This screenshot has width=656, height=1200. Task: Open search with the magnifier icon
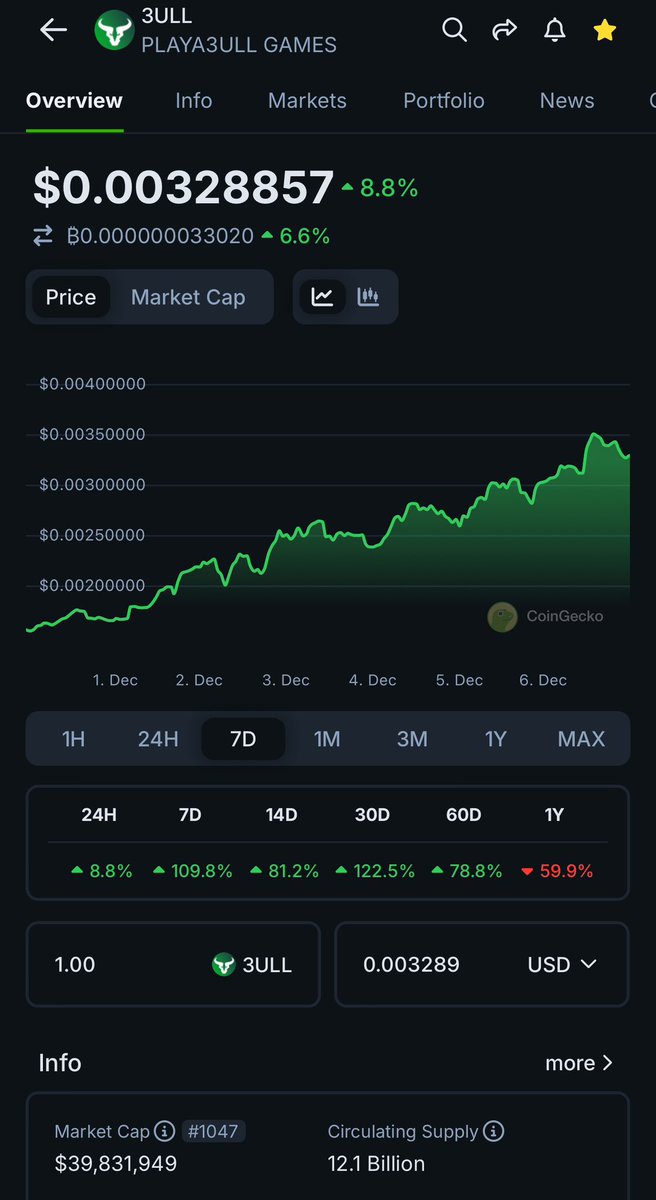[454, 30]
